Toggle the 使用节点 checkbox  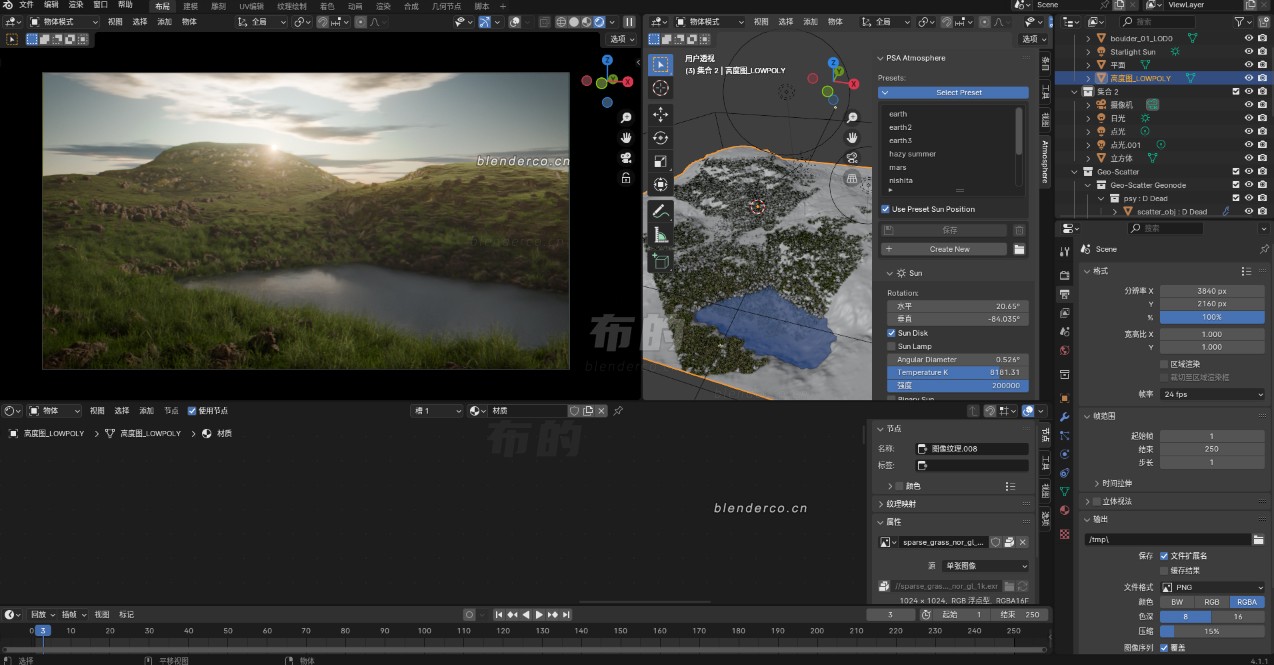pyautogui.click(x=192, y=410)
